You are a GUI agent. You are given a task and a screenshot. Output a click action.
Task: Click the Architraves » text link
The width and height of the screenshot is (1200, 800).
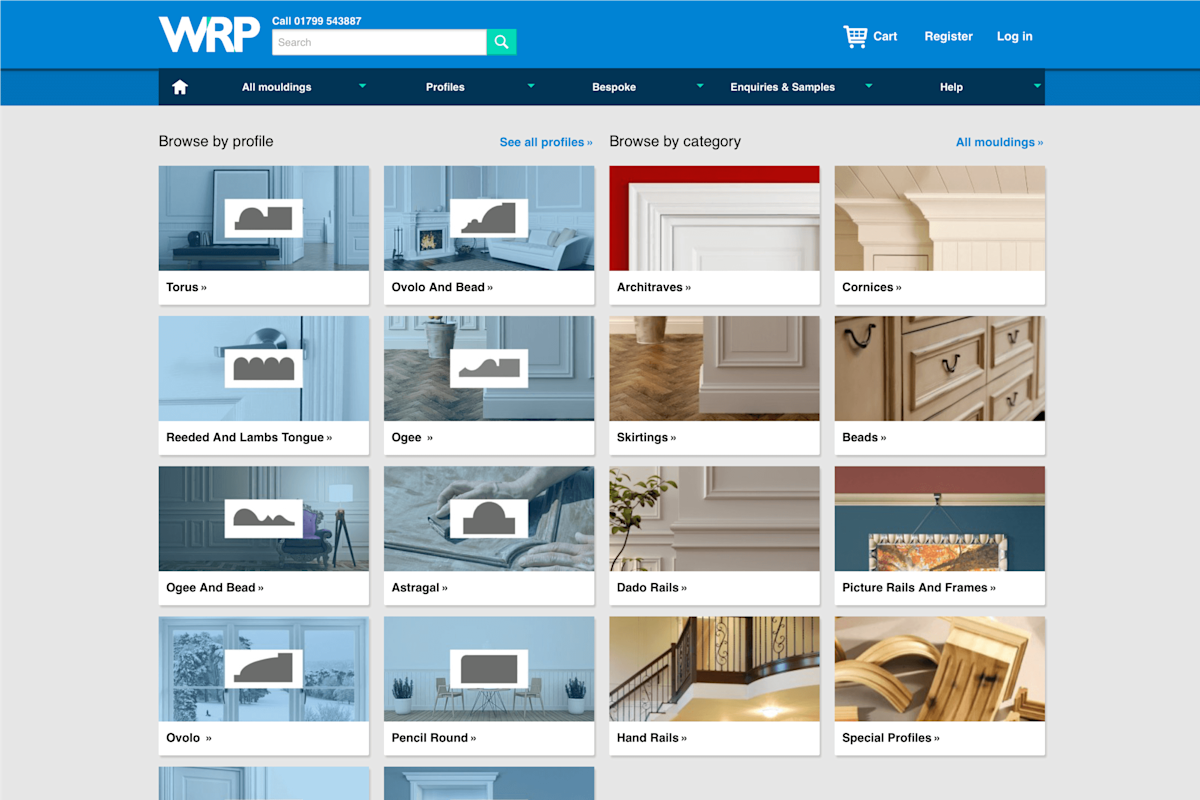(x=654, y=287)
